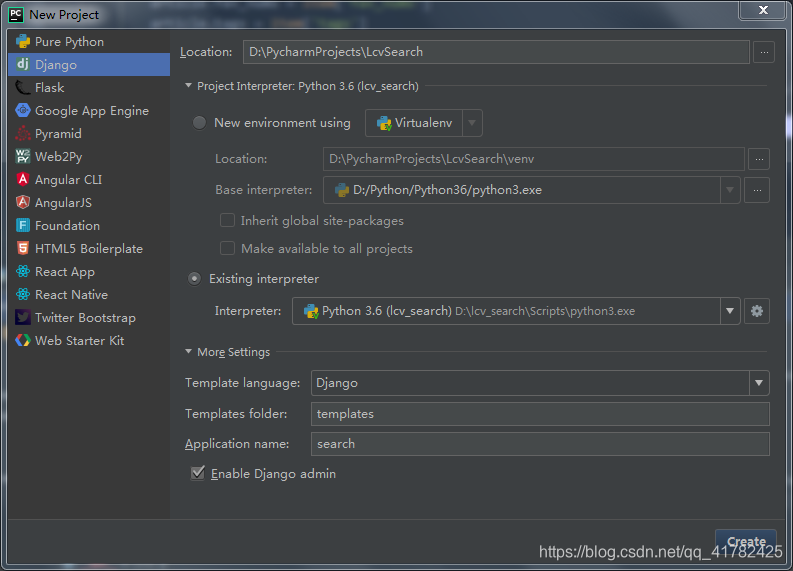The image size is (793, 571).
Task: Uncheck Enable Django admin checkbox
Action: (x=198, y=473)
